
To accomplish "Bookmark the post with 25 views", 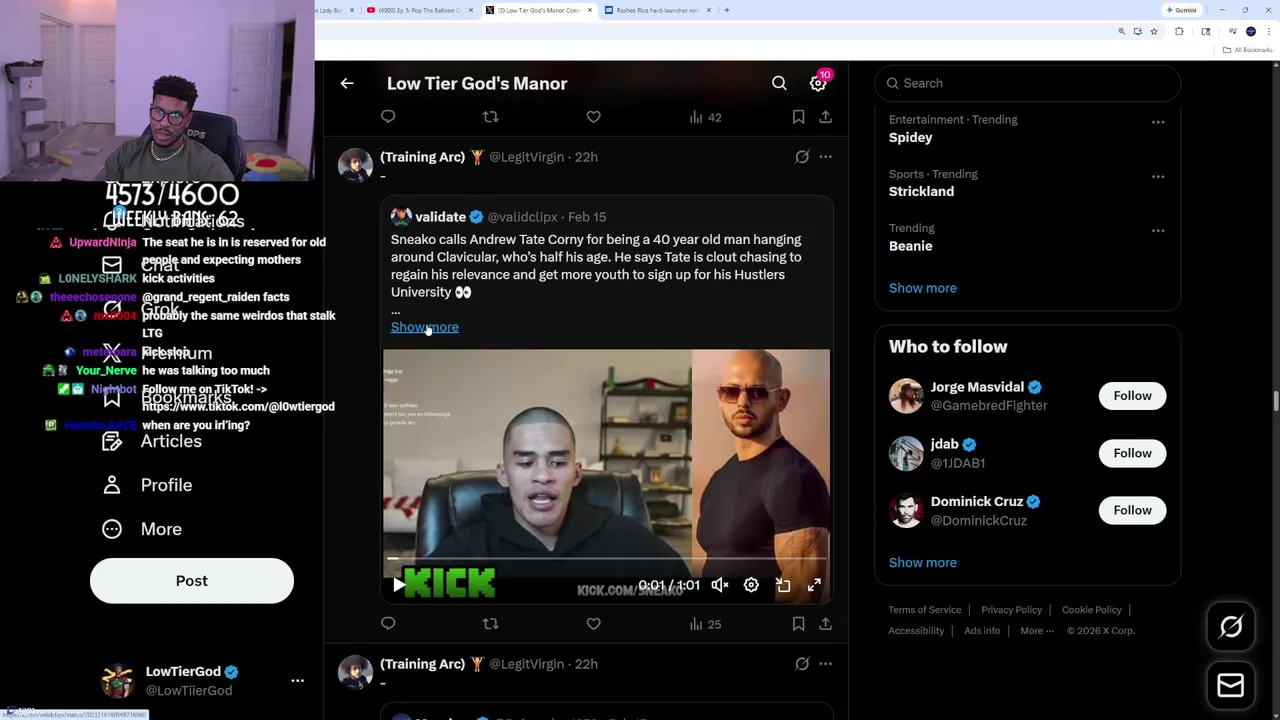I will pos(798,624).
